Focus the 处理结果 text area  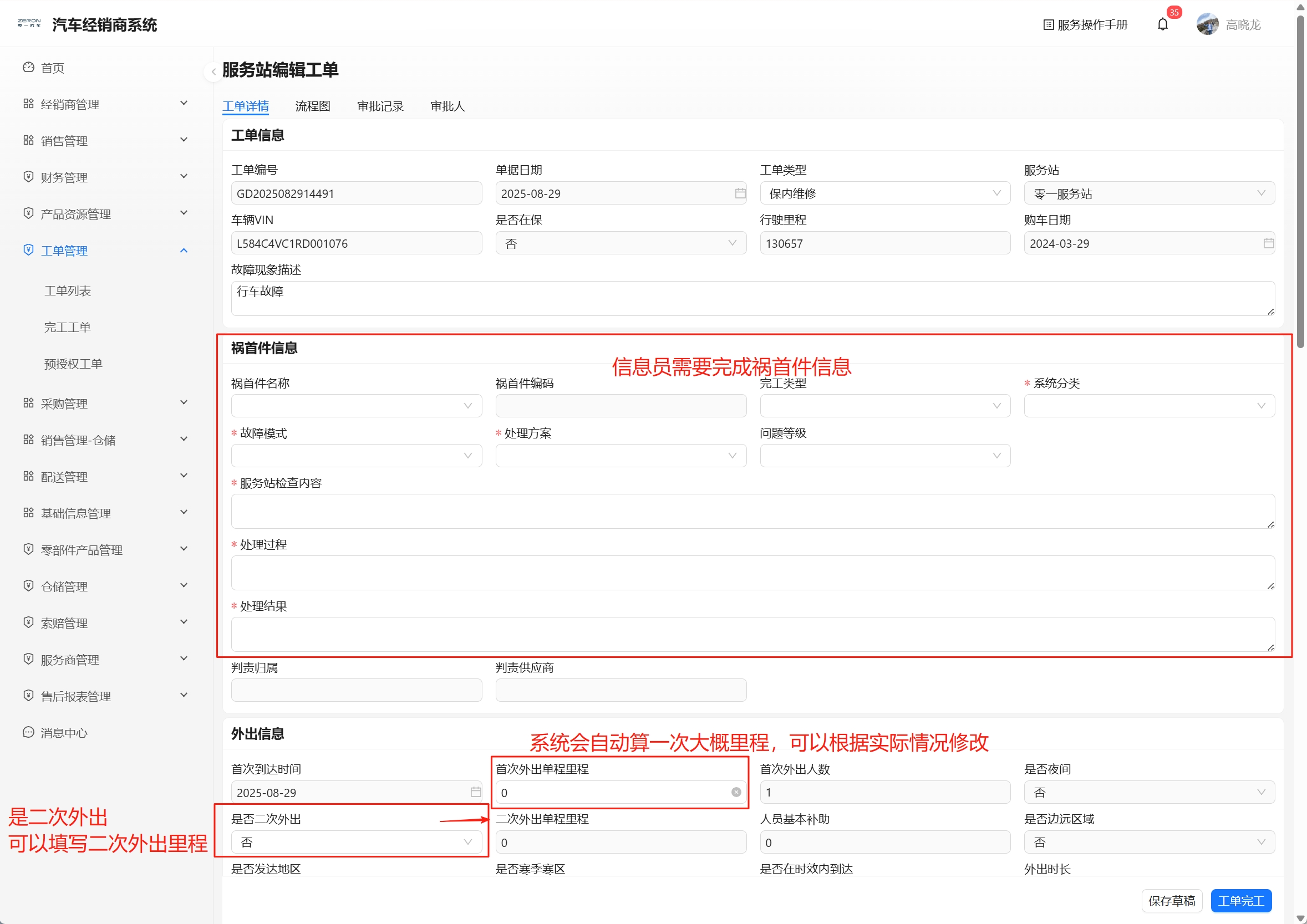752,634
